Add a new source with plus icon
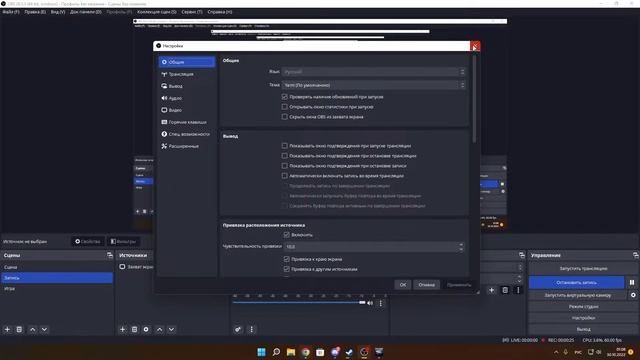640x360 pixels. tap(122, 329)
